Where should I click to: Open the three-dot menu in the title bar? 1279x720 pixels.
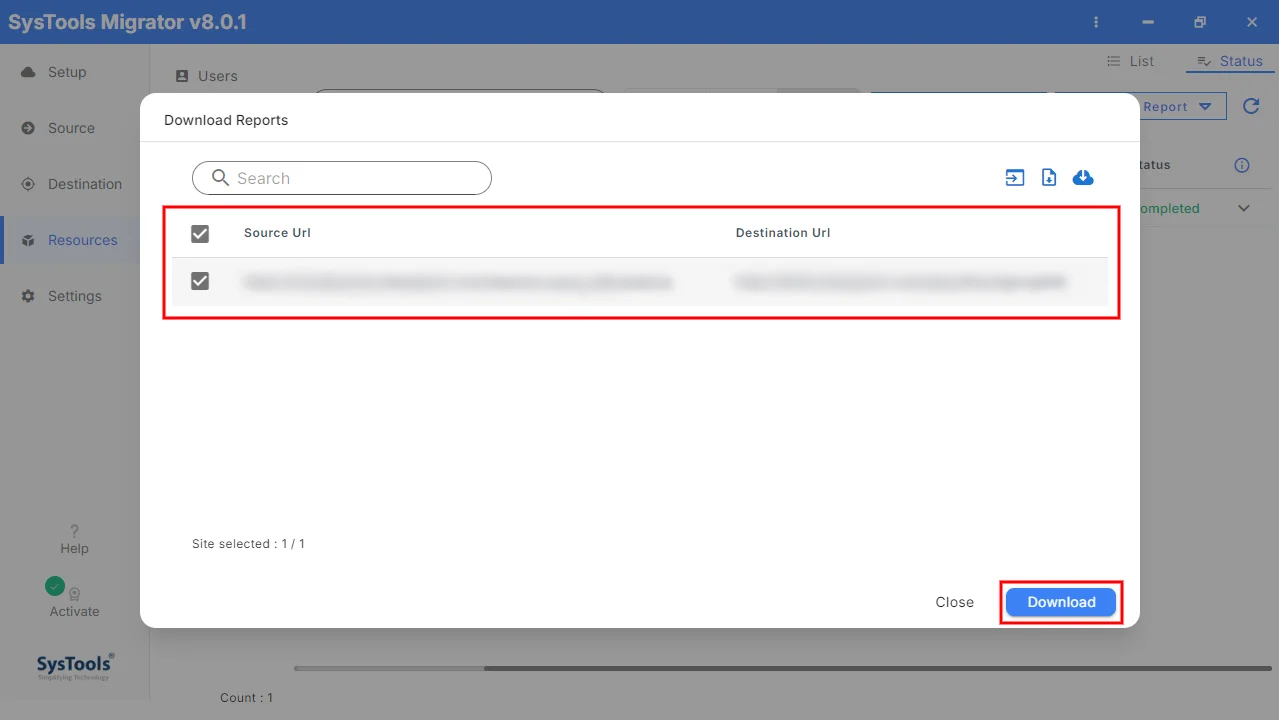pyautogui.click(x=1097, y=22)
